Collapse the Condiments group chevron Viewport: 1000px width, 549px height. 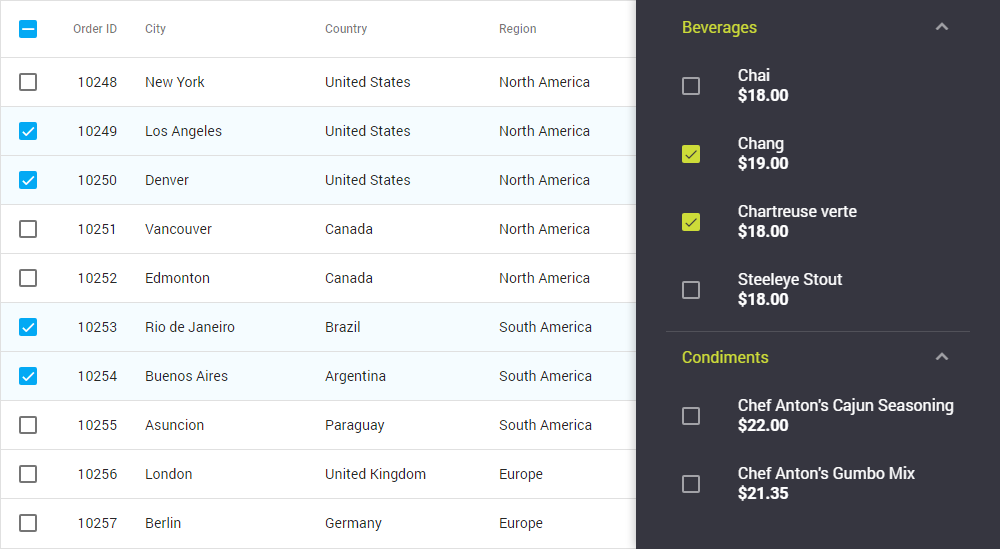tap(941, 357)
